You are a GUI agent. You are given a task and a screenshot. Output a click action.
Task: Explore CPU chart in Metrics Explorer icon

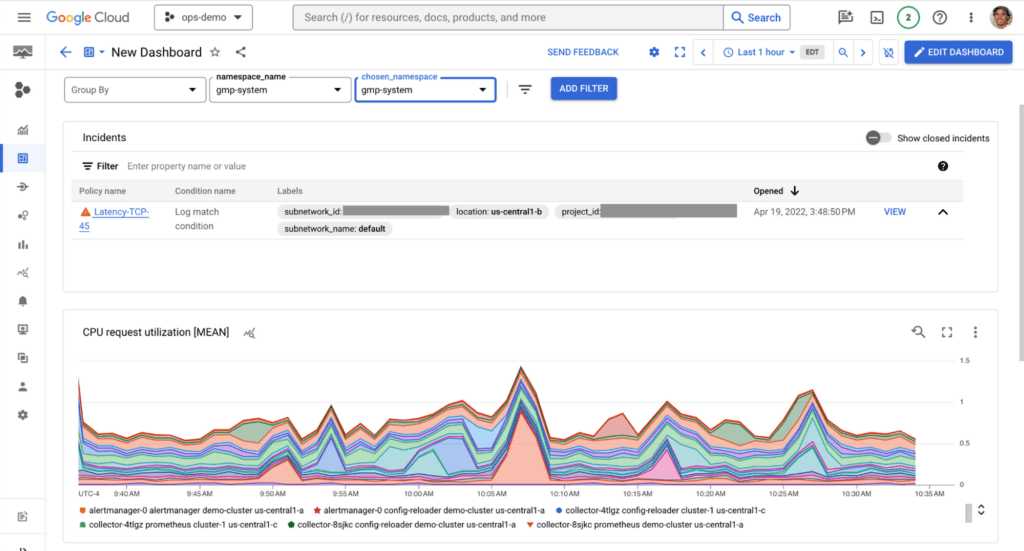249,333
